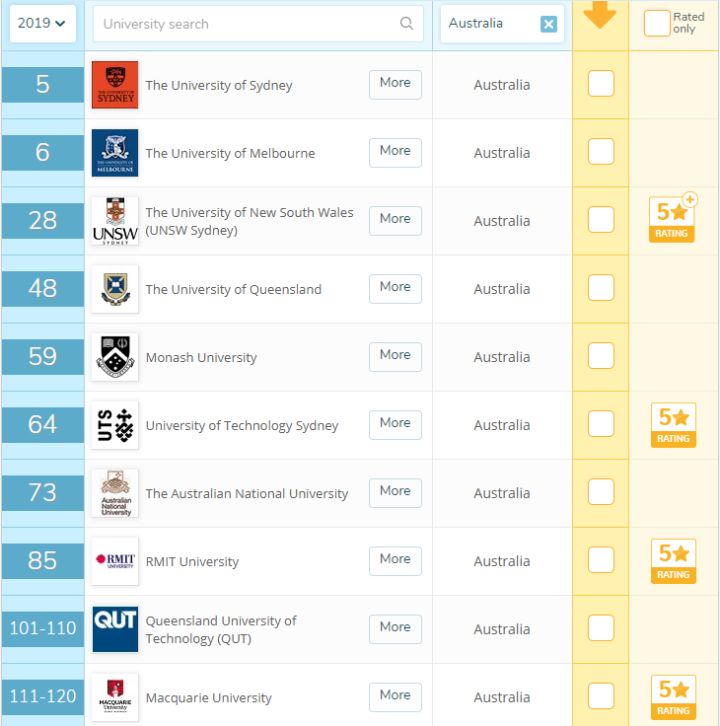Screen dimensions: 720x726
Task: Check compare box for Monash University
Action: tap(601, 356)
